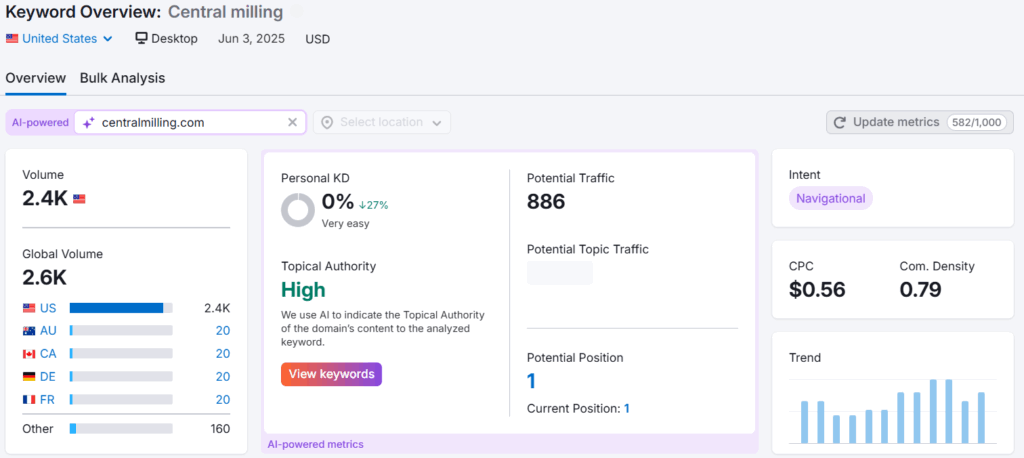Click the Trend bar chart

point(893,411)
